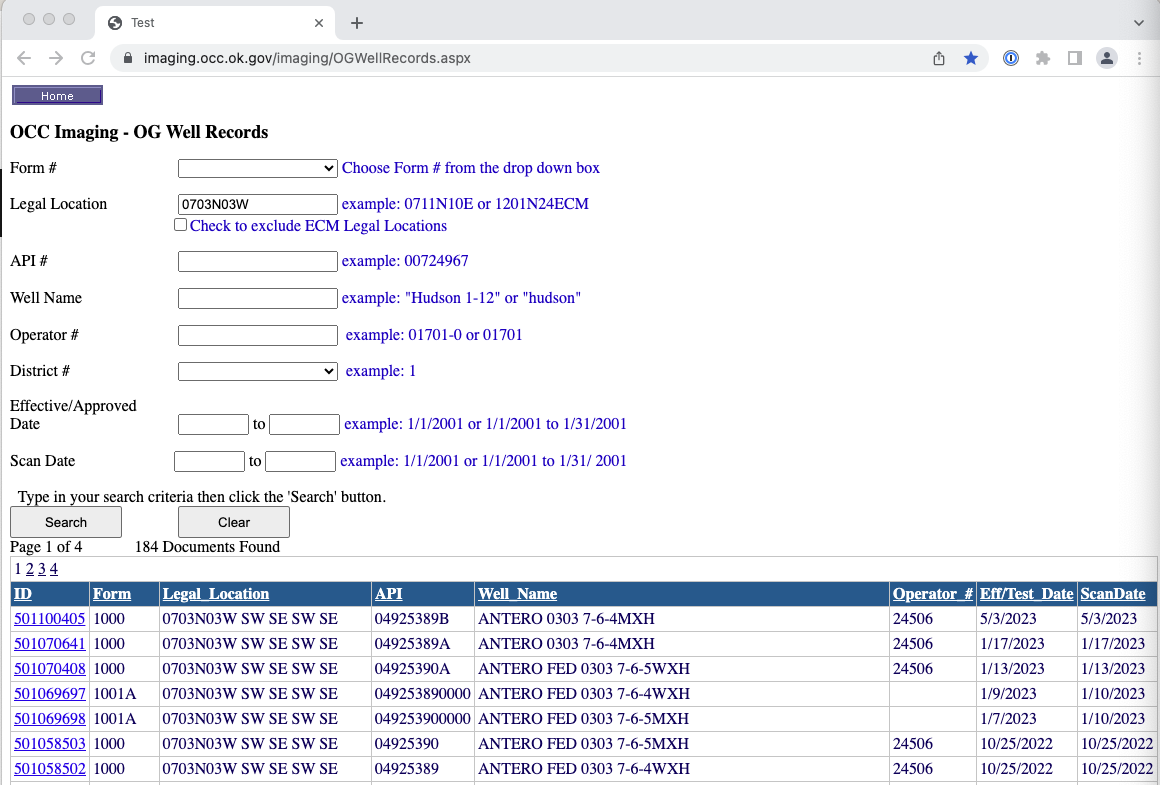Viewport: 1160px width, 785px height.
Task: Click into the Well Name field
Action: pyautogui.click(x=258, y=298)
